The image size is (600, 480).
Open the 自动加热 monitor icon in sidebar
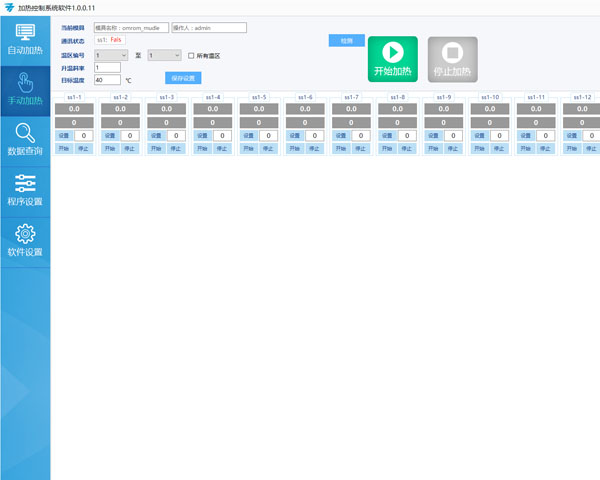click(25, 33)
